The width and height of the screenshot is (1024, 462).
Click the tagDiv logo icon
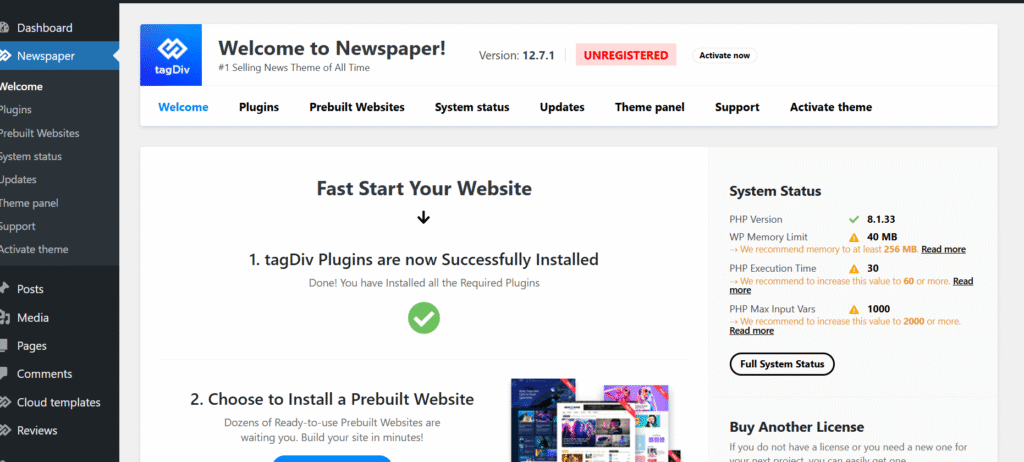click(171, 55)
